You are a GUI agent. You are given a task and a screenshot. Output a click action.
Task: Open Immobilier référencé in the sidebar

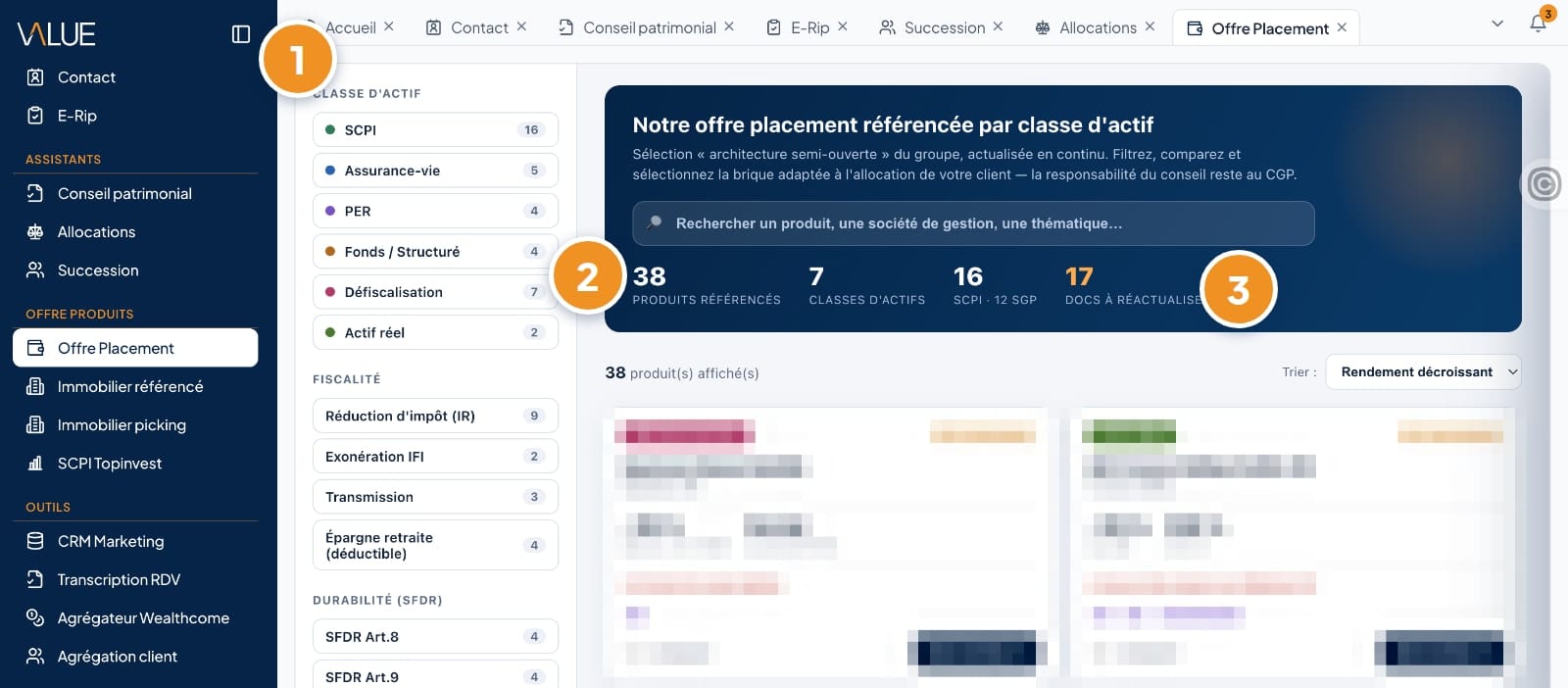(x=135, y=387)
